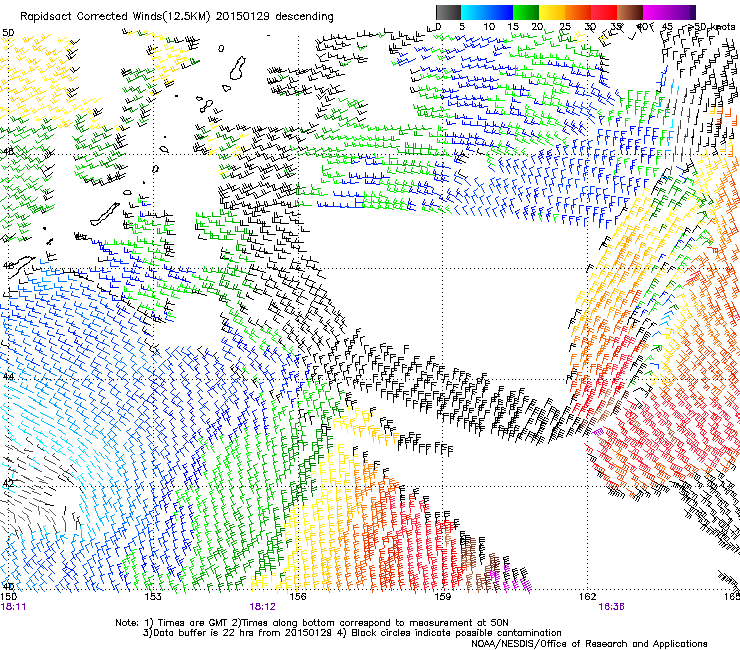Click the latitude label '42'
The image size is (740, 650).
click(x=8, y=483)
